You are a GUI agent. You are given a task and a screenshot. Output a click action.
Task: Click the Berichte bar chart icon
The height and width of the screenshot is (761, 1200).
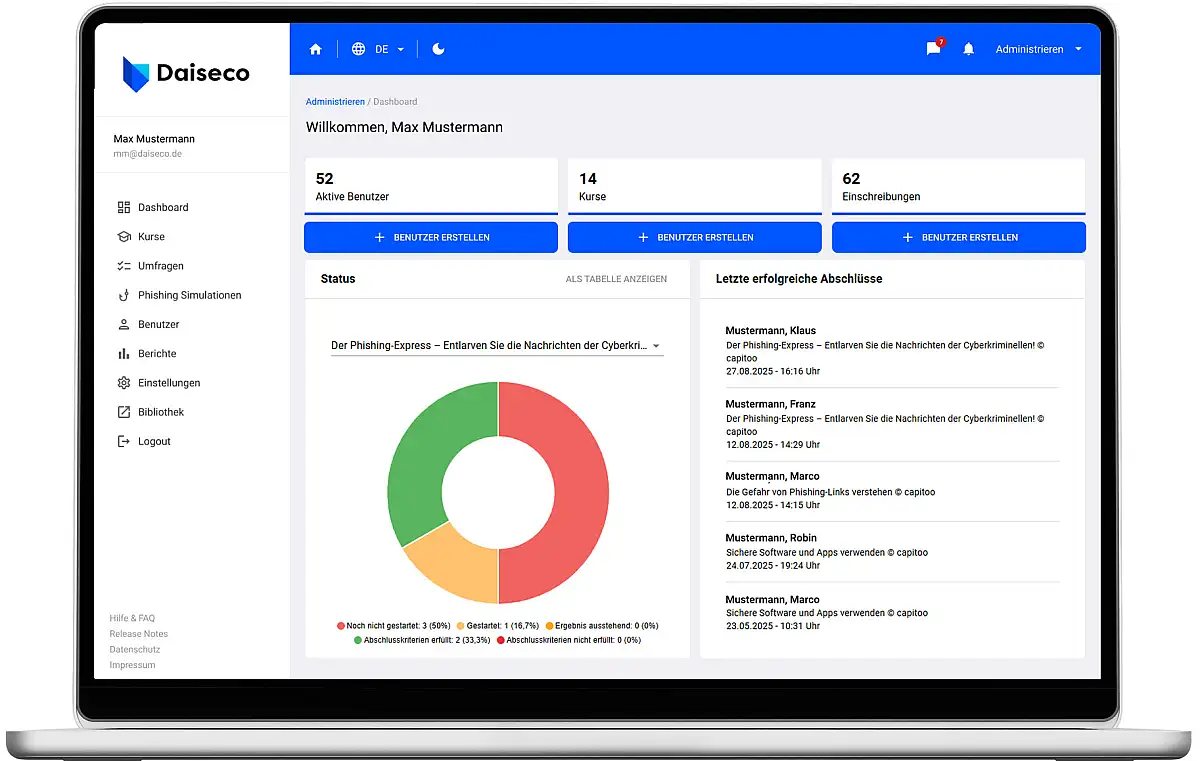pyautogui.click(x=124, y=354)
